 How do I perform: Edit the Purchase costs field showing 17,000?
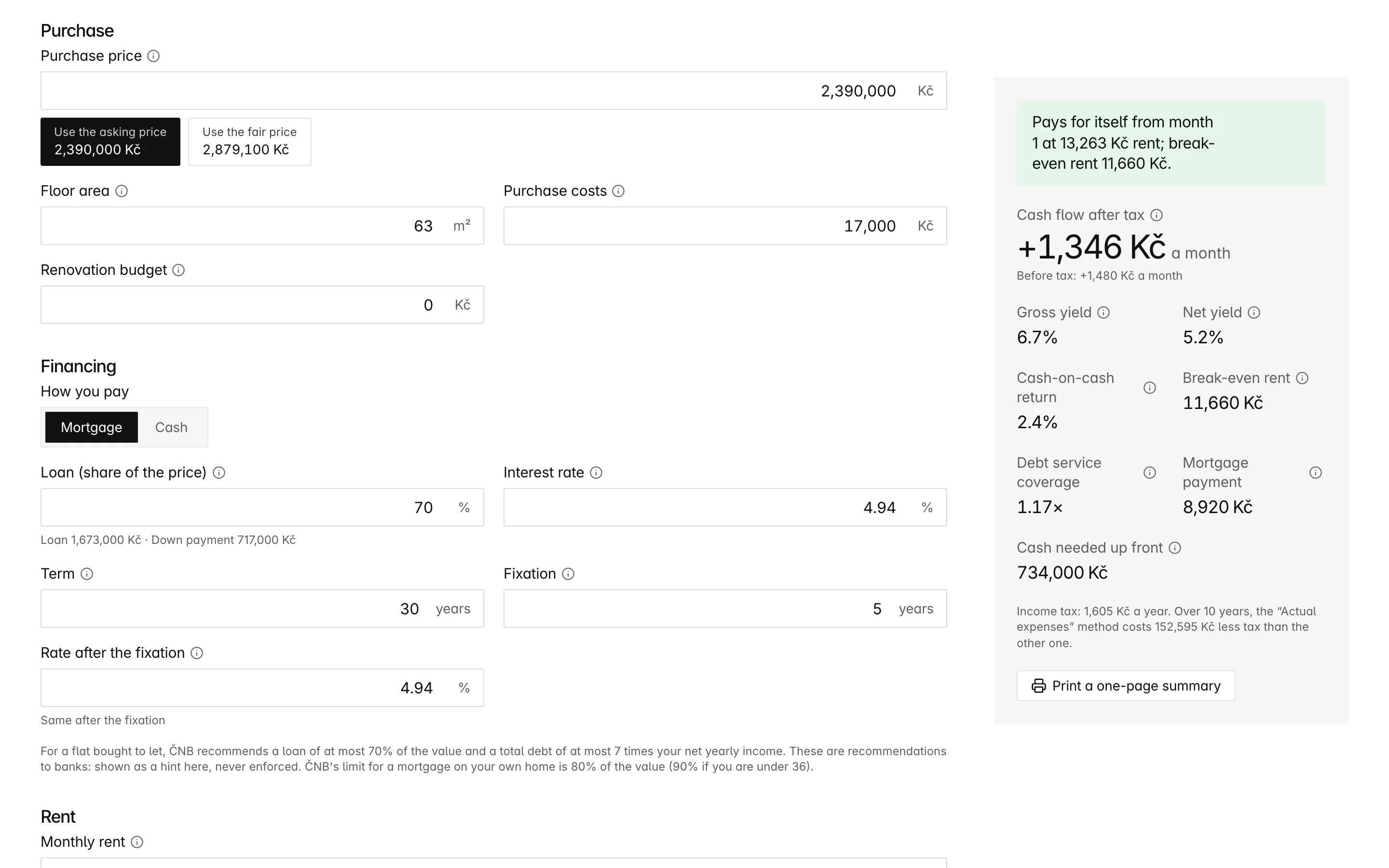click(725, 226)
